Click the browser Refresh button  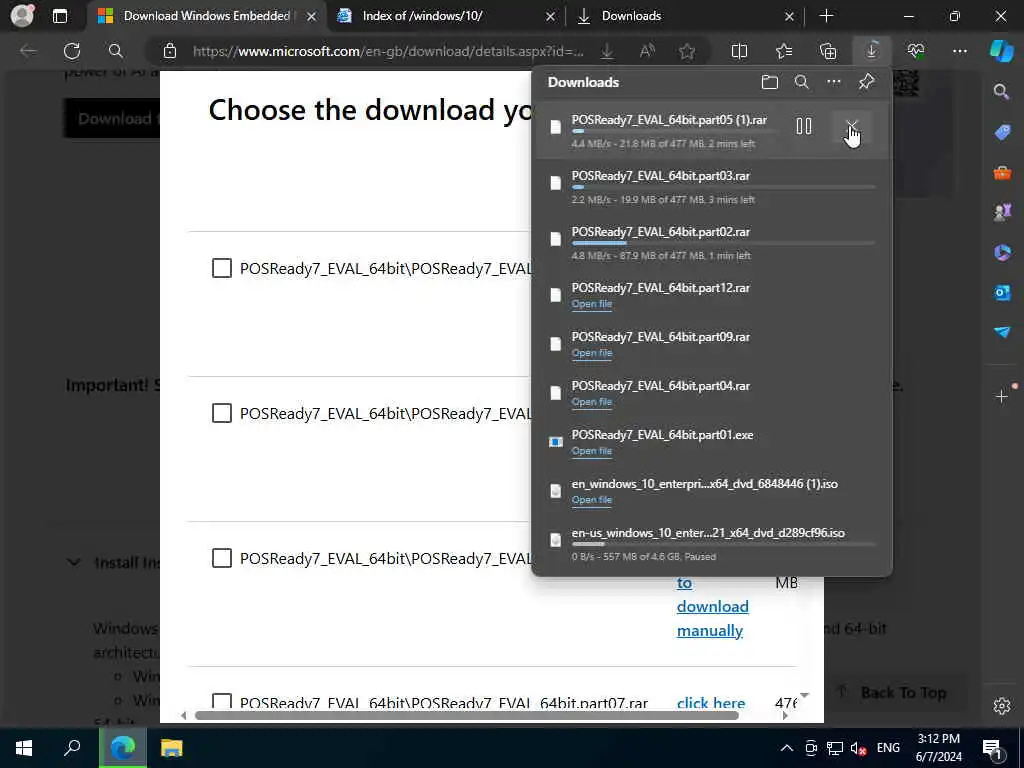point(72,51)
